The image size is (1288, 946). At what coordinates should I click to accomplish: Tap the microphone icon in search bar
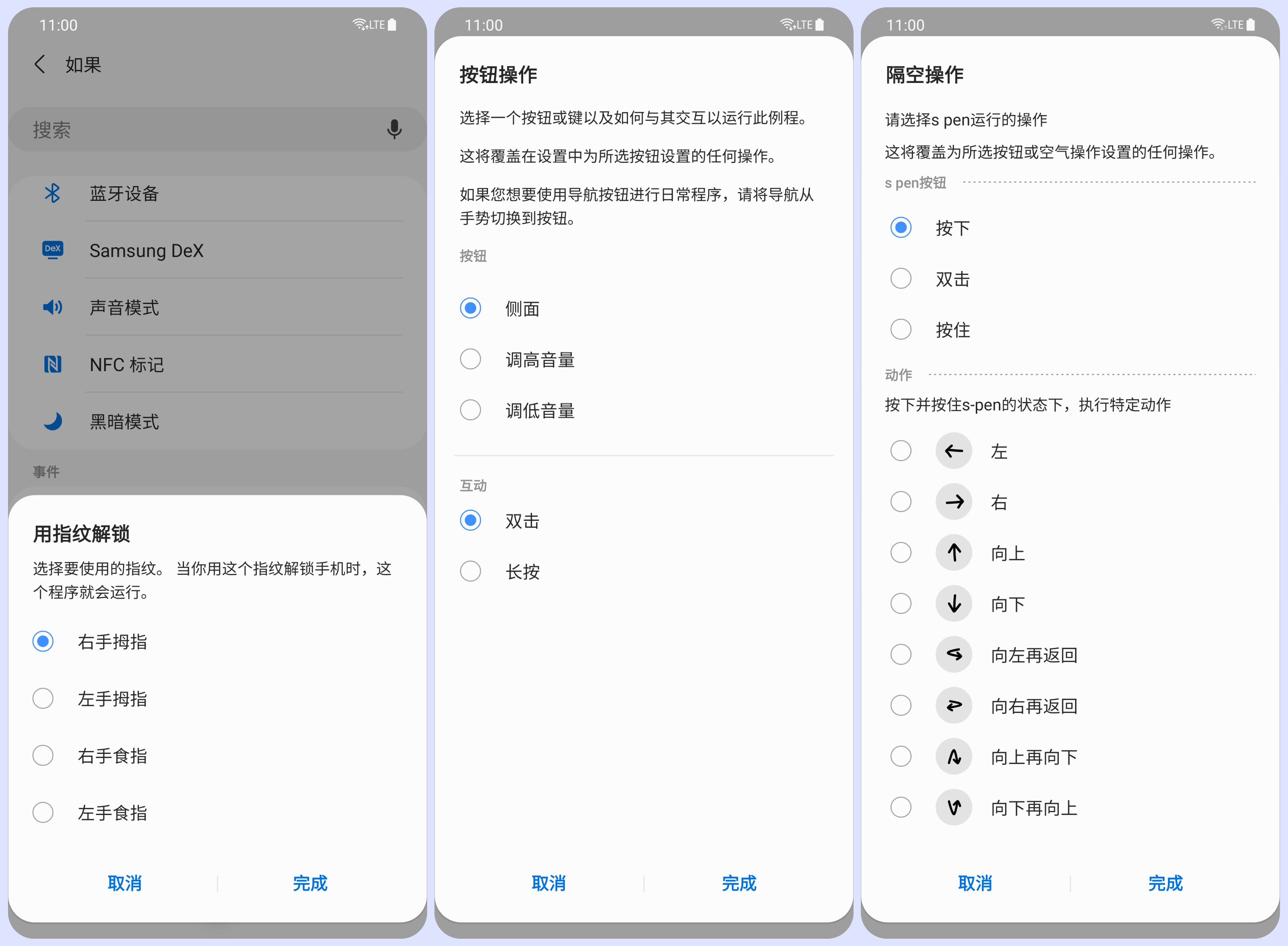394,130
